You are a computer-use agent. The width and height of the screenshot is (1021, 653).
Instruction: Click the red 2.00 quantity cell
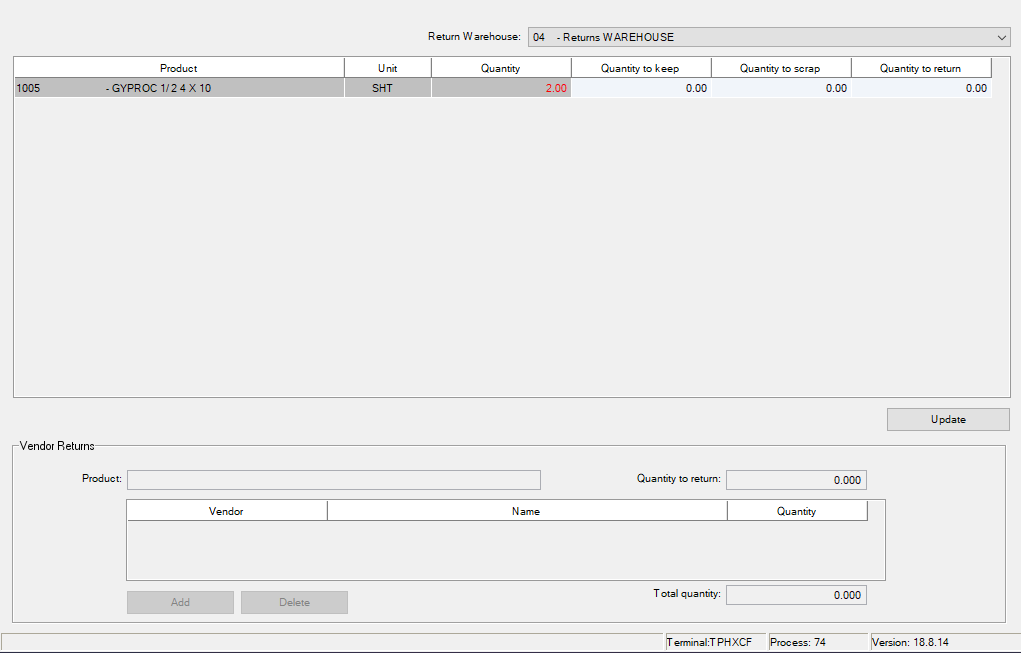tap(501, 88)
